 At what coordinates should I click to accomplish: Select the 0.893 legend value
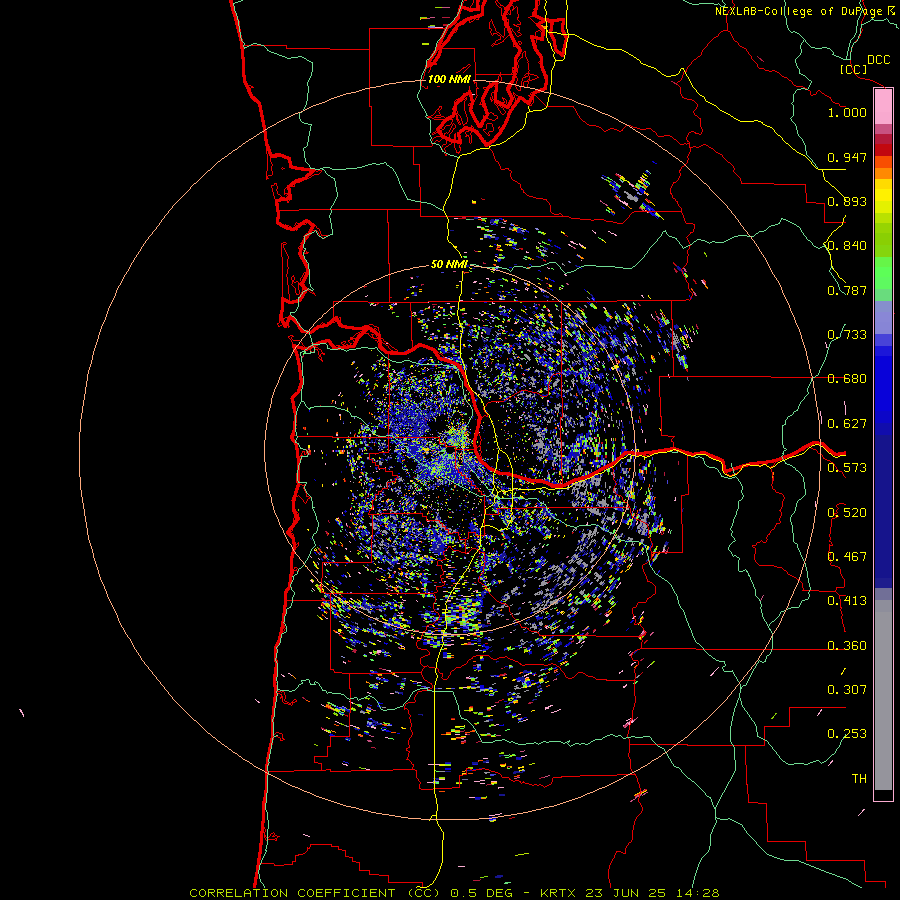click(x=847, y=201)
